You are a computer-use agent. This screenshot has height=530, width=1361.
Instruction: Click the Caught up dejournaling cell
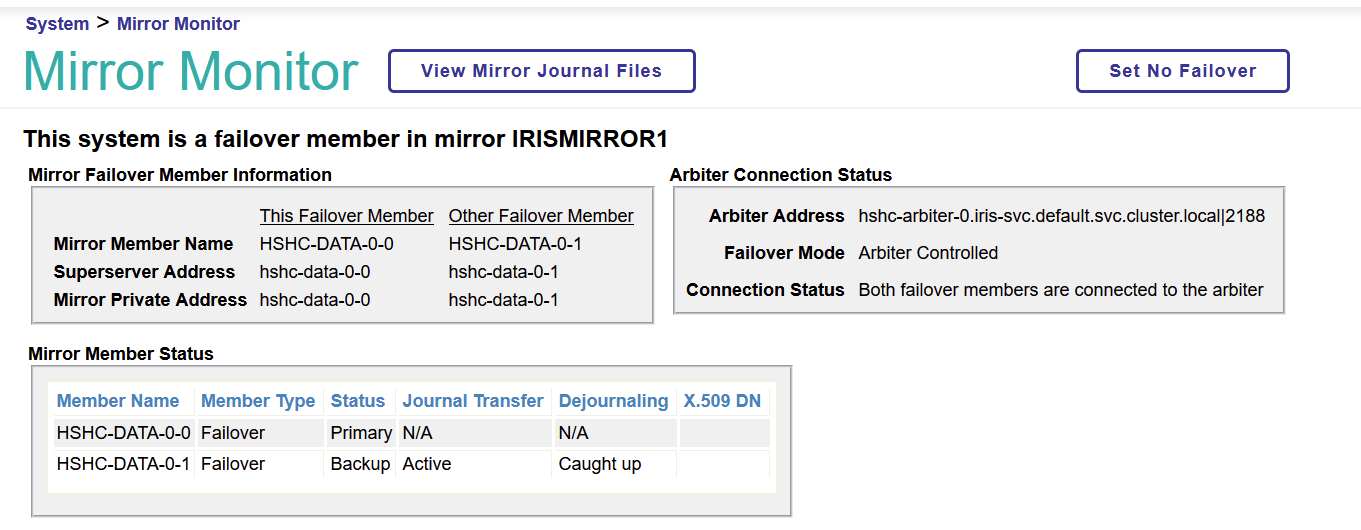[600, 464]
